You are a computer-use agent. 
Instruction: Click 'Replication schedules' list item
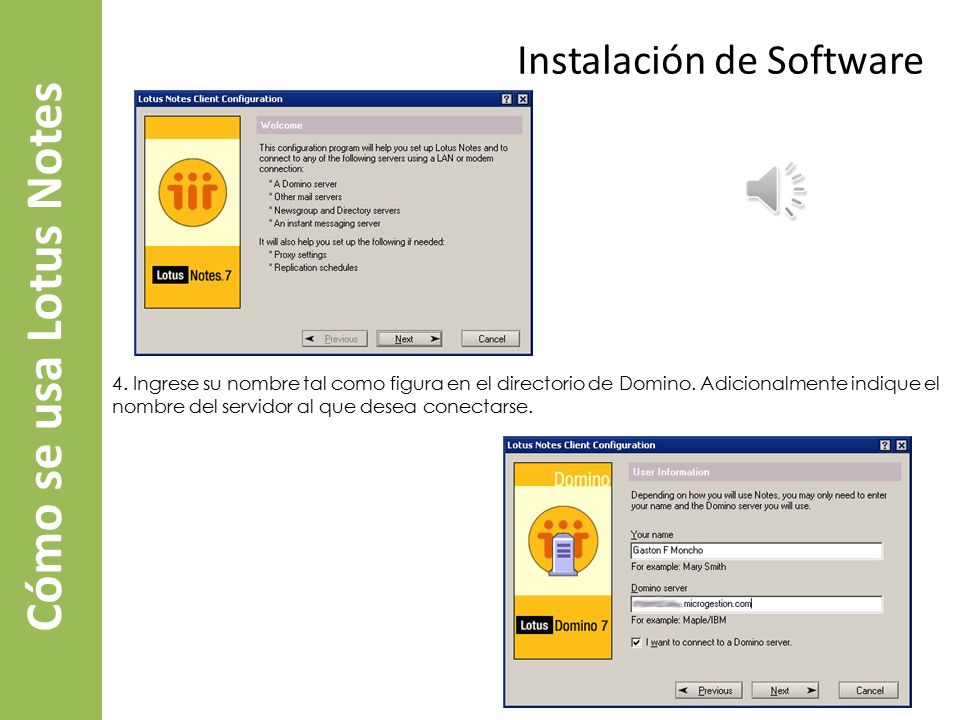tap(313, 268)
